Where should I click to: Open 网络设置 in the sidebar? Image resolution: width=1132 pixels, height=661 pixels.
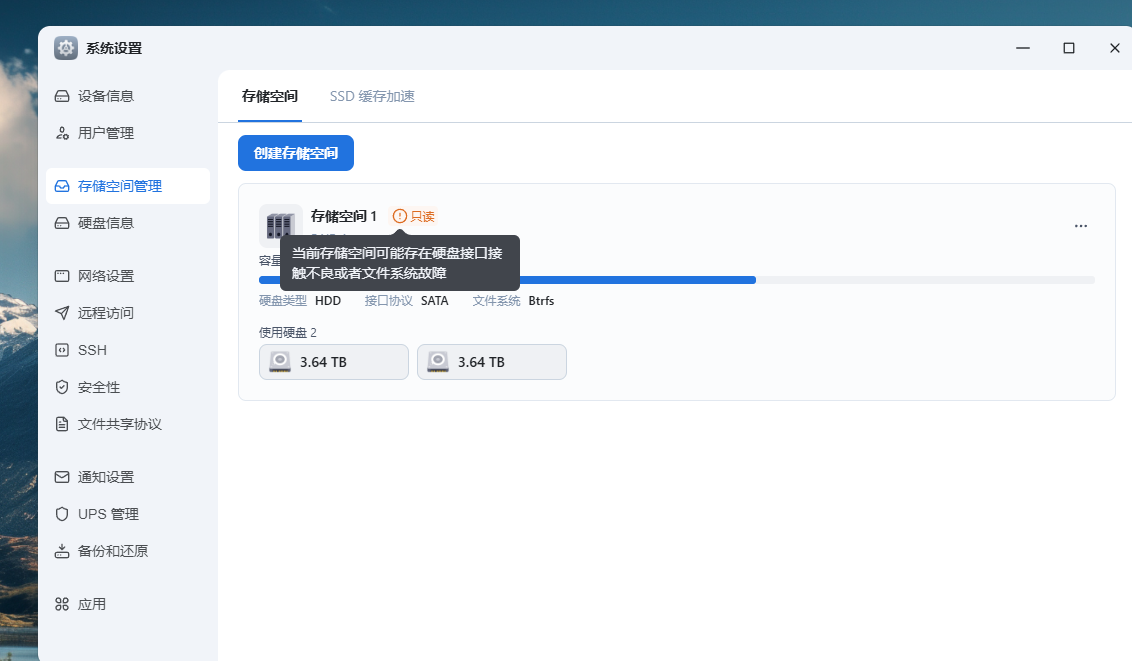(x=128, y=276)
